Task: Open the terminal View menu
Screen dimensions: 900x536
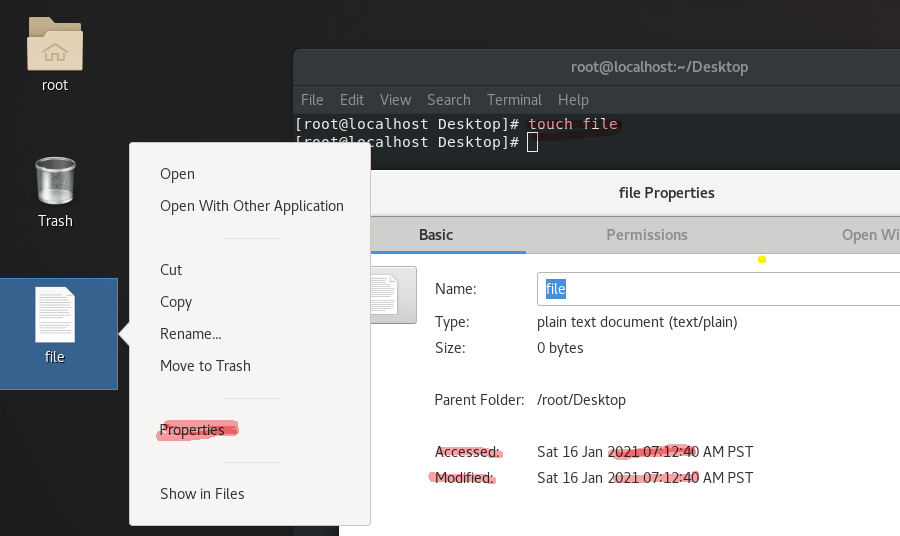Action: [395, 100]
